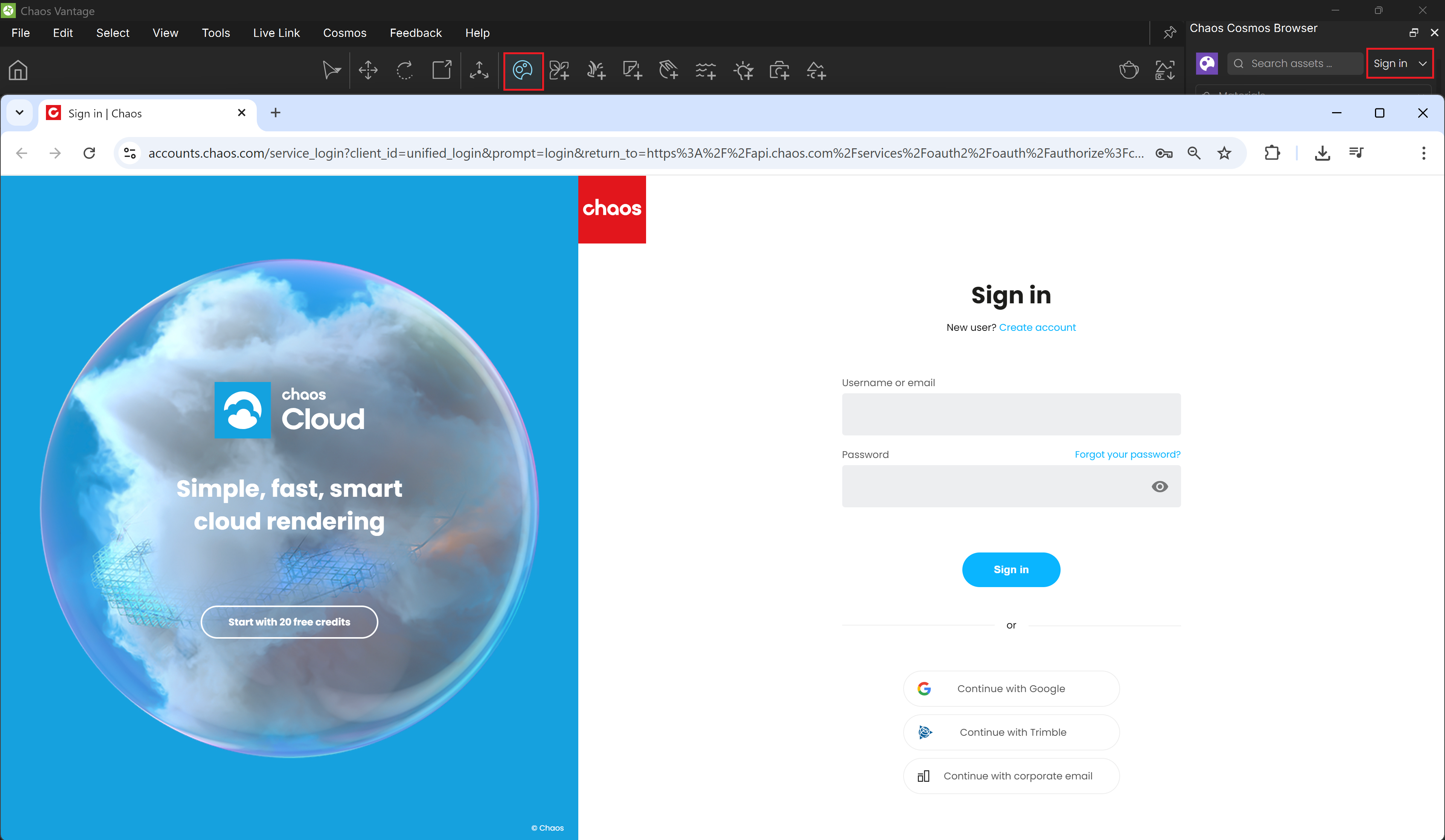This screenshot has height=840, width=1445.
Task: Continue with Trimble sign-in
Action: 1011,732
